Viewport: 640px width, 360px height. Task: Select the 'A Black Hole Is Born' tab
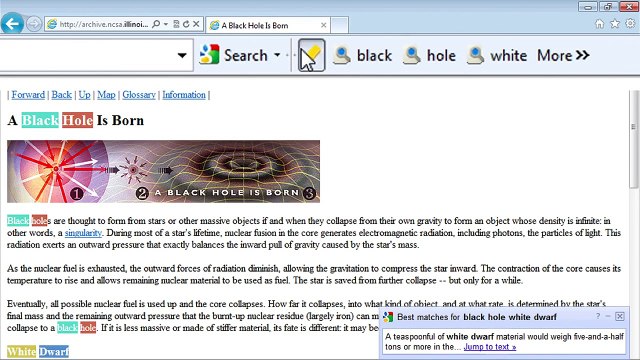(268, 25)
